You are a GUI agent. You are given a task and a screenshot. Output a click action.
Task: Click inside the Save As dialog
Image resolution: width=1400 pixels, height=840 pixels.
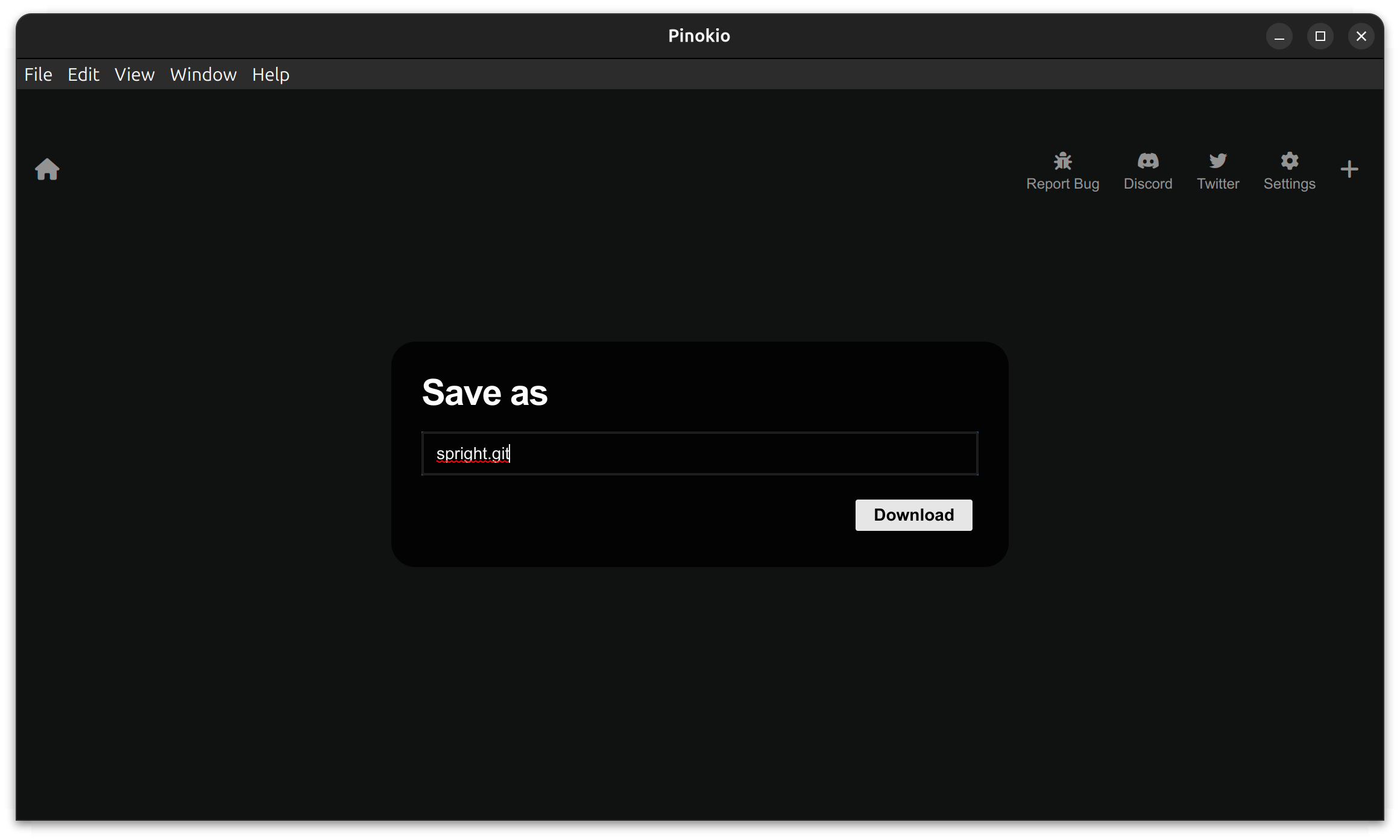[x=700, y=453]
